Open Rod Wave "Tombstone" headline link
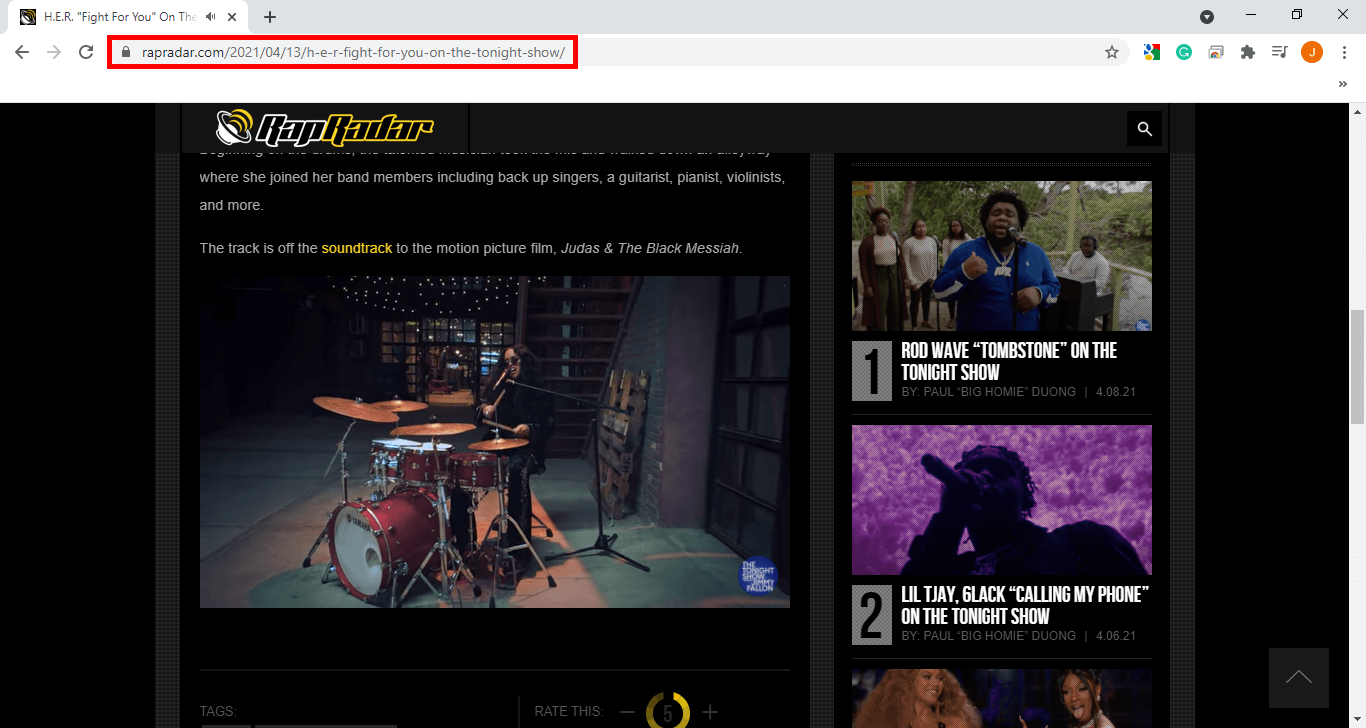Viewport: 1366px width, 728px height. point(1009,361)
